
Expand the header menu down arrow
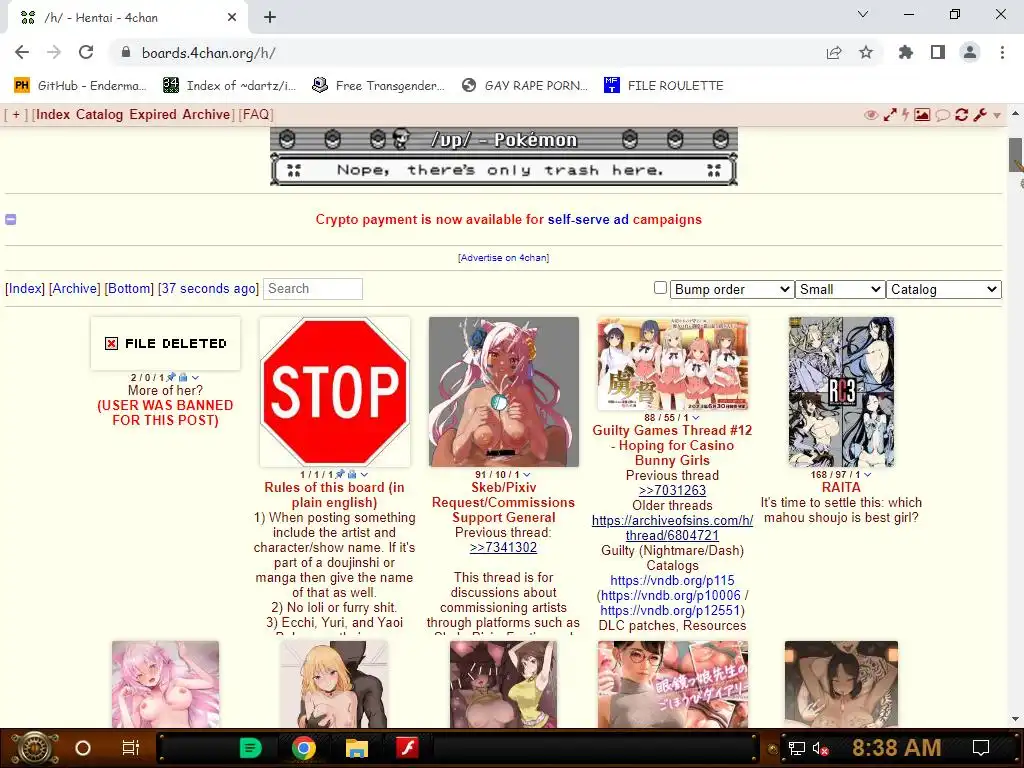coord(997,116)
